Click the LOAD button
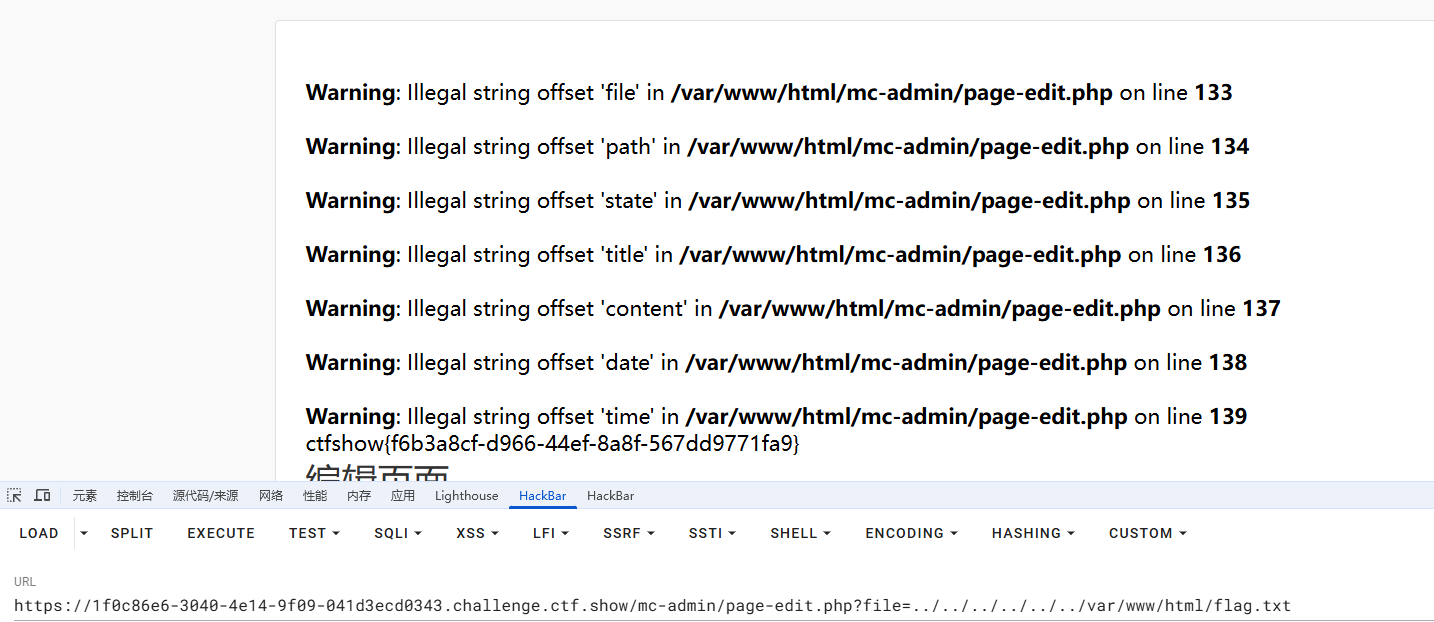The width and height of the screenshot is (1434, 622). click(x=39, y=534)
